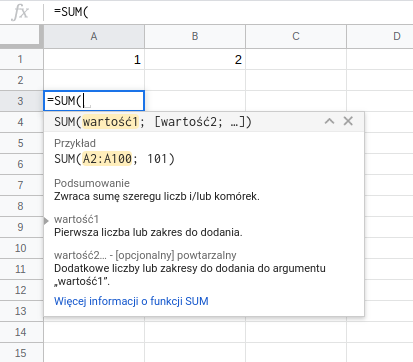Click the active cell A3 editor
This screenshot has width=413, height=362.
point(94,101)
